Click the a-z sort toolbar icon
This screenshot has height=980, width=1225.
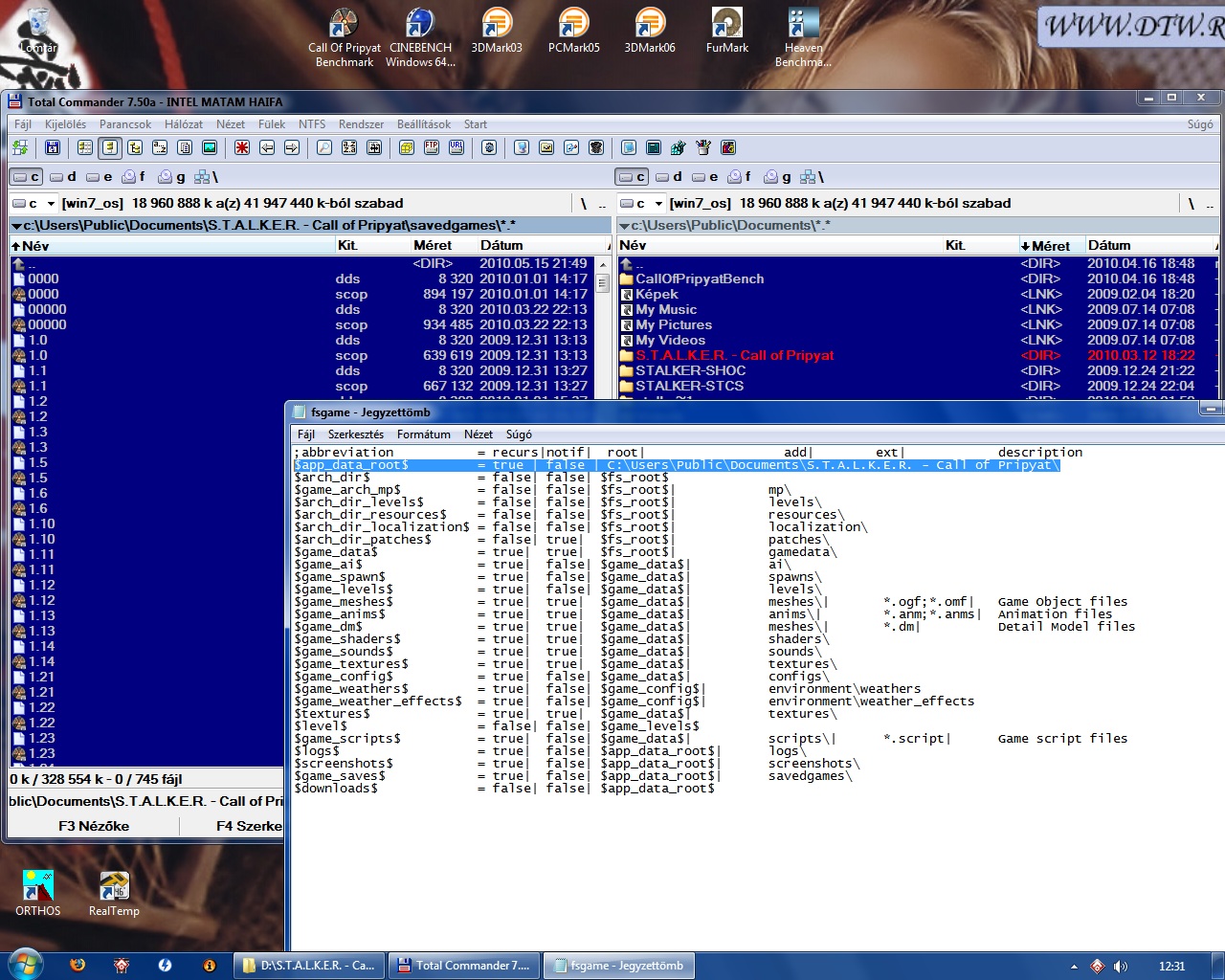coord(160,147)
